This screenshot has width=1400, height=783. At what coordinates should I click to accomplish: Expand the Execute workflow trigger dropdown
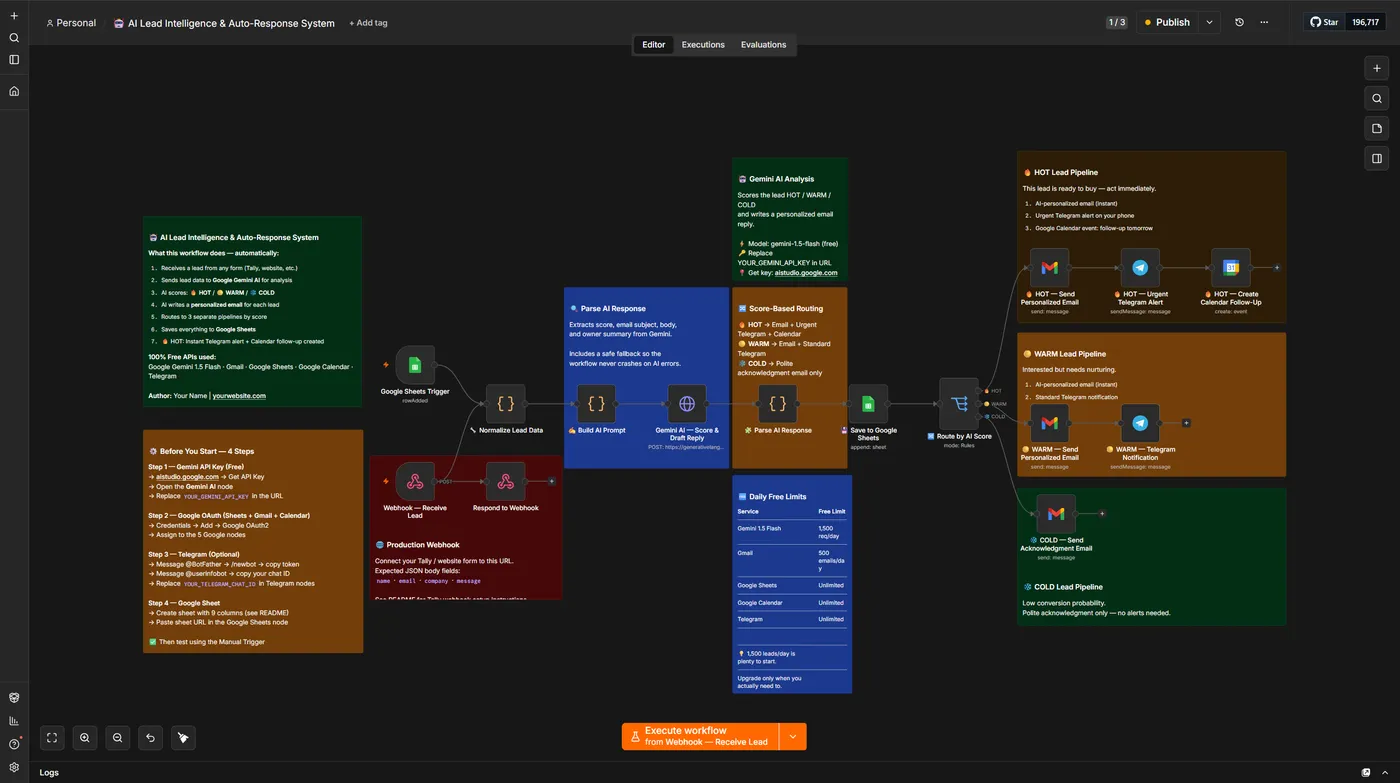pyautogui.click(x=793, y=736)
